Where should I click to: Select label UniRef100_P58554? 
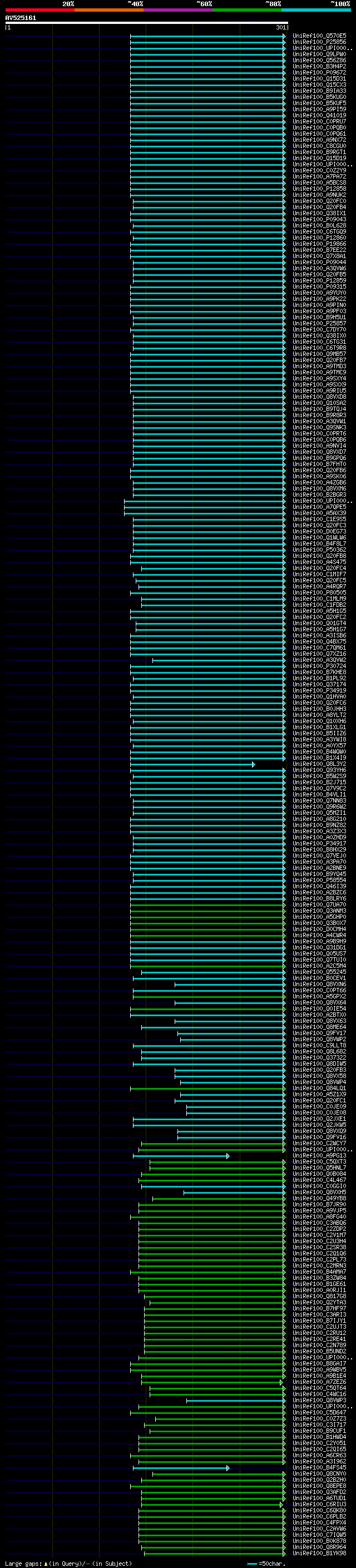point(319,879)
